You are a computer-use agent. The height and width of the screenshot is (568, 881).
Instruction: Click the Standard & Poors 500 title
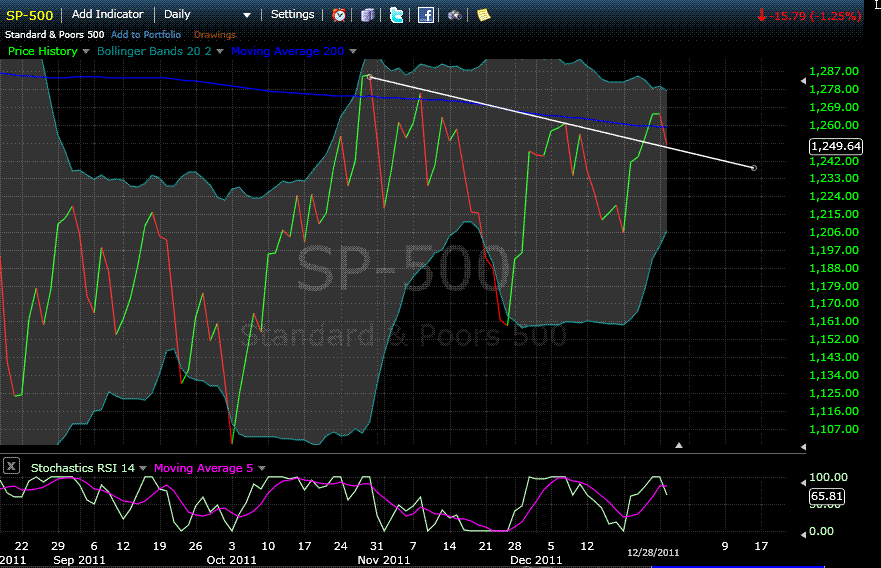click(55, 34)
